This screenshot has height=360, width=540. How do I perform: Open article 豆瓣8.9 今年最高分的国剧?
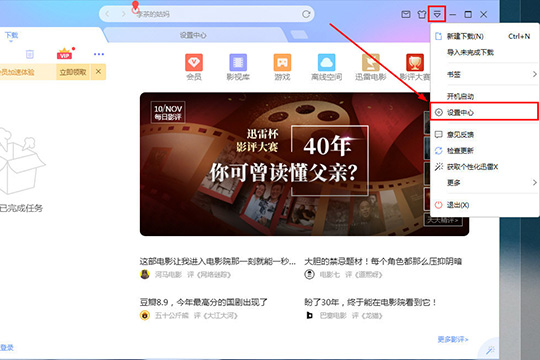204,302
